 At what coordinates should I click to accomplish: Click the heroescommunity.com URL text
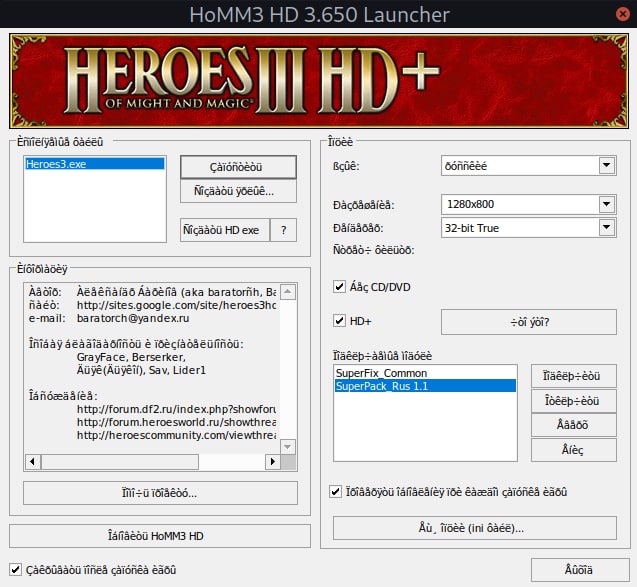(x=176, y=435)
